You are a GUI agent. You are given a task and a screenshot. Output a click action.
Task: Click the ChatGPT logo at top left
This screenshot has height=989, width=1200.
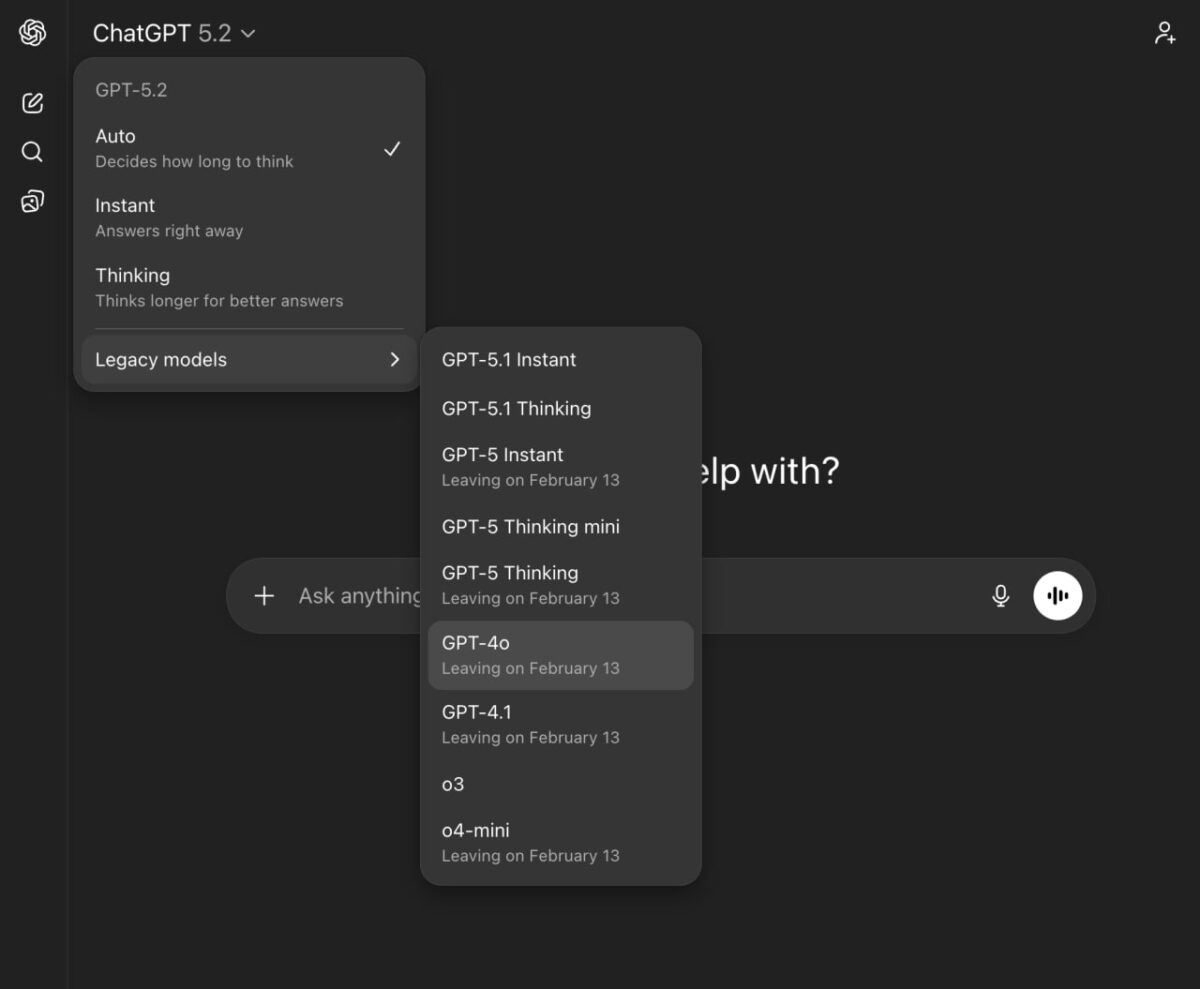[x=32, y=32]
